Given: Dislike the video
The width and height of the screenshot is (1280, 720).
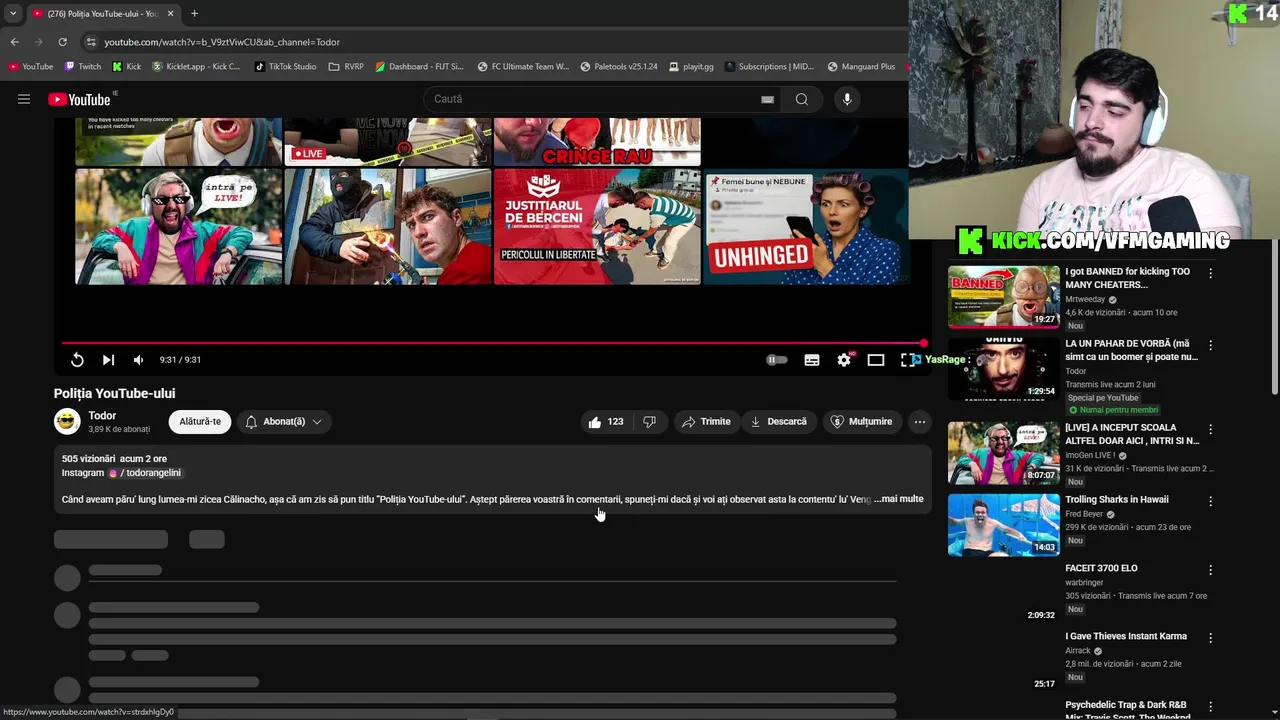Looking at the screenshot, I should coord(650,421).
